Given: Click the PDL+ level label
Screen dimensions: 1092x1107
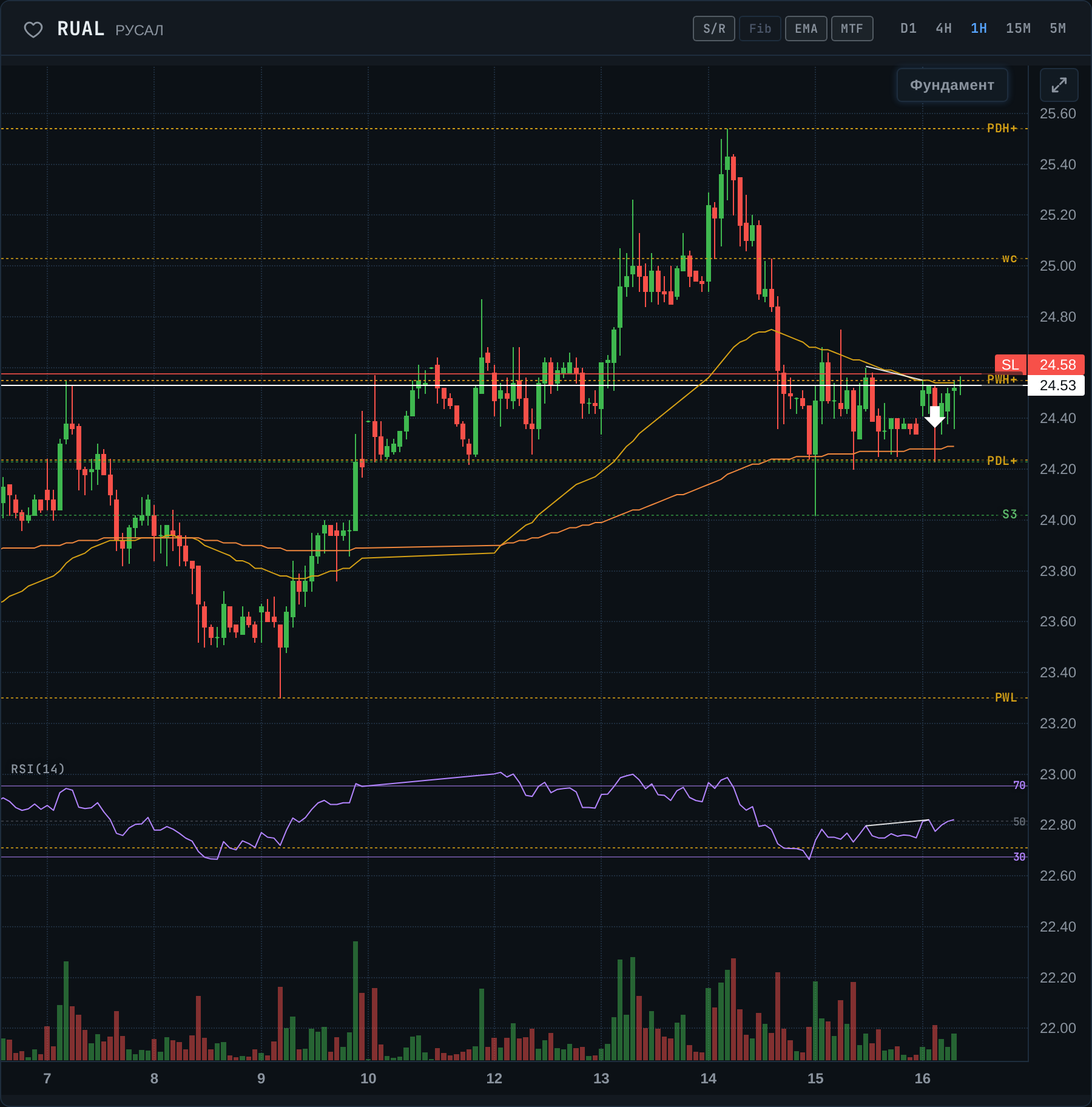Looking at the screenshot, I should [1002, 461].
